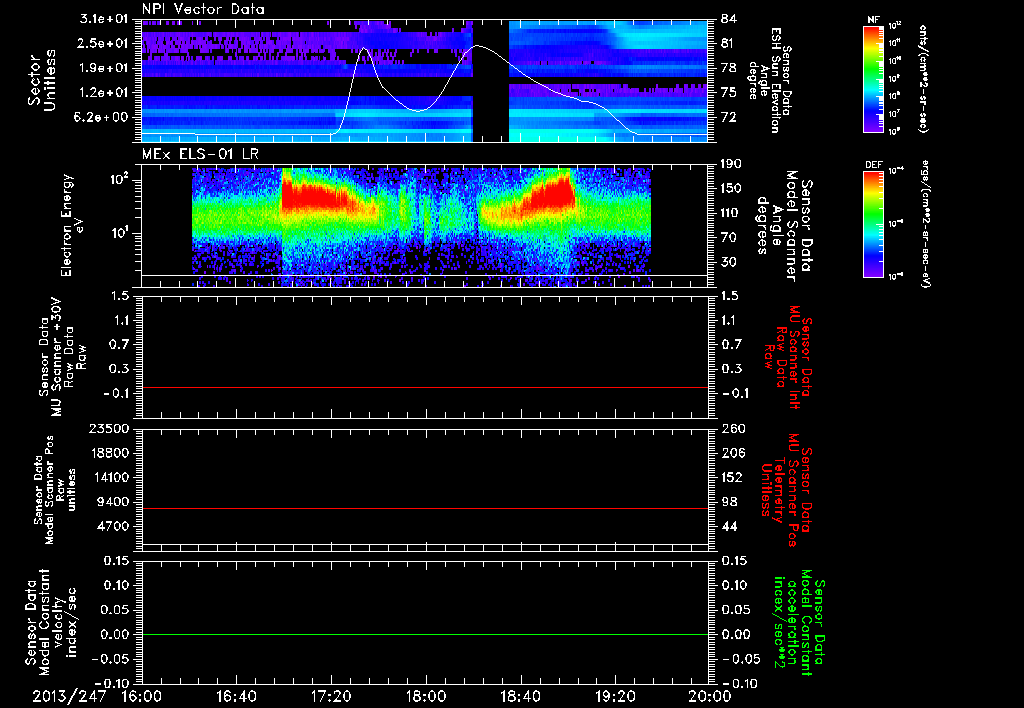The image size is (1024, 708).
Task: Click the "9400" scanner position tick value
Action: (x=114, y=502)
